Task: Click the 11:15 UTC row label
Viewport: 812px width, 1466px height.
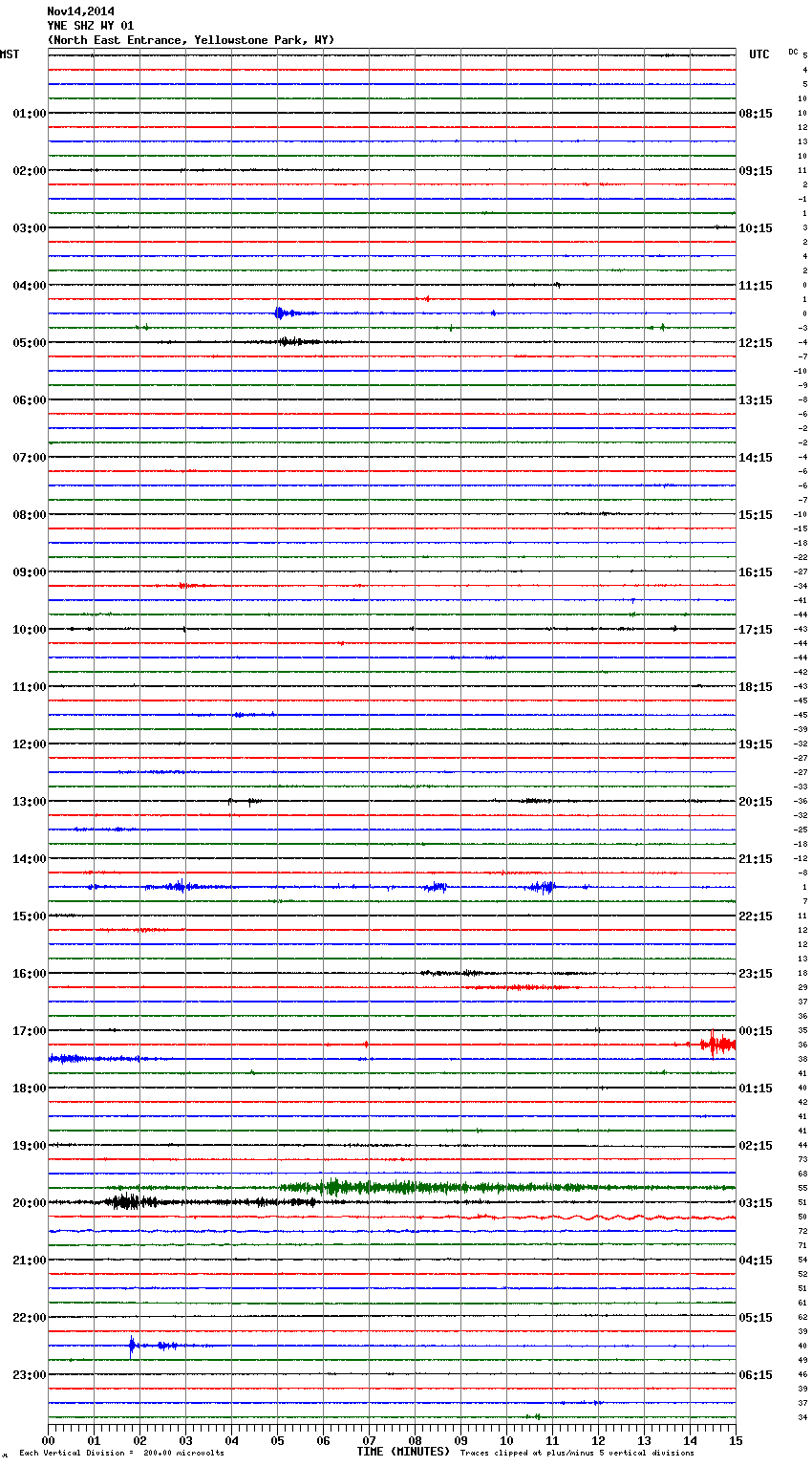Action: pos(756,286)
